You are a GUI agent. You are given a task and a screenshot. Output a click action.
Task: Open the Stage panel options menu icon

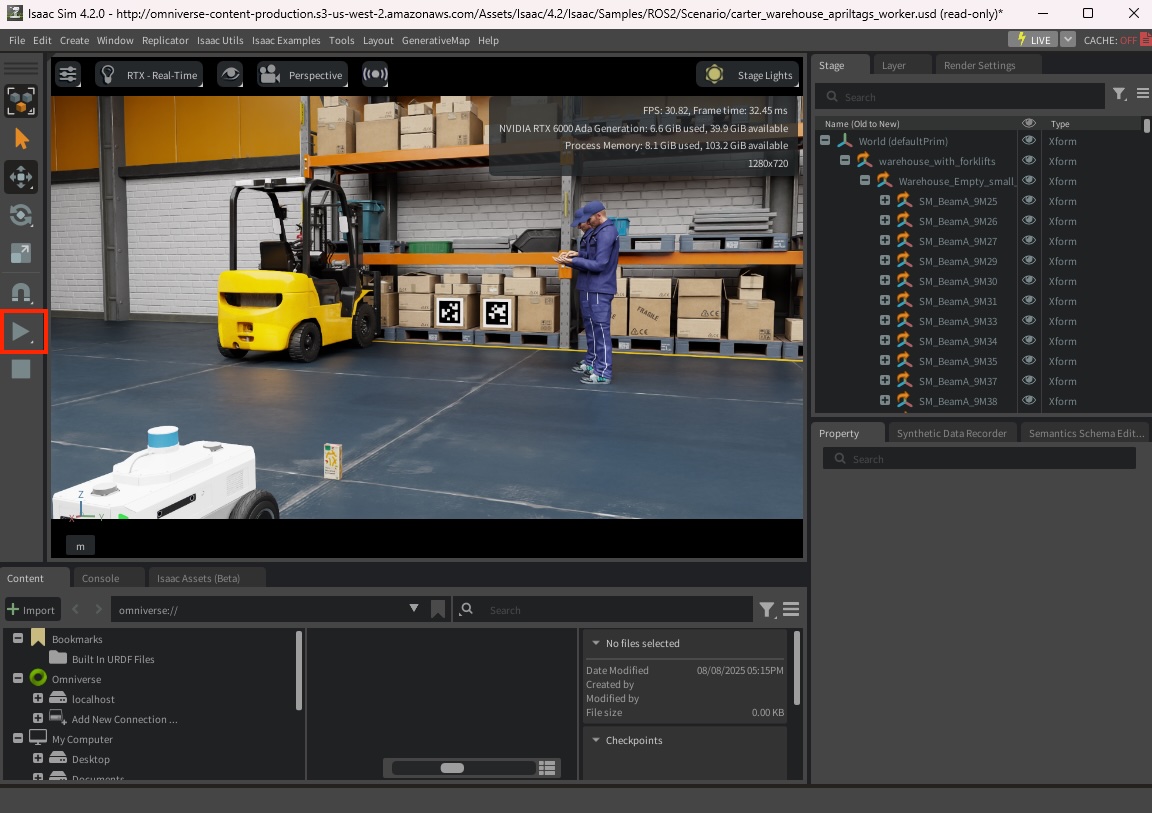(x=1142, y=93)
